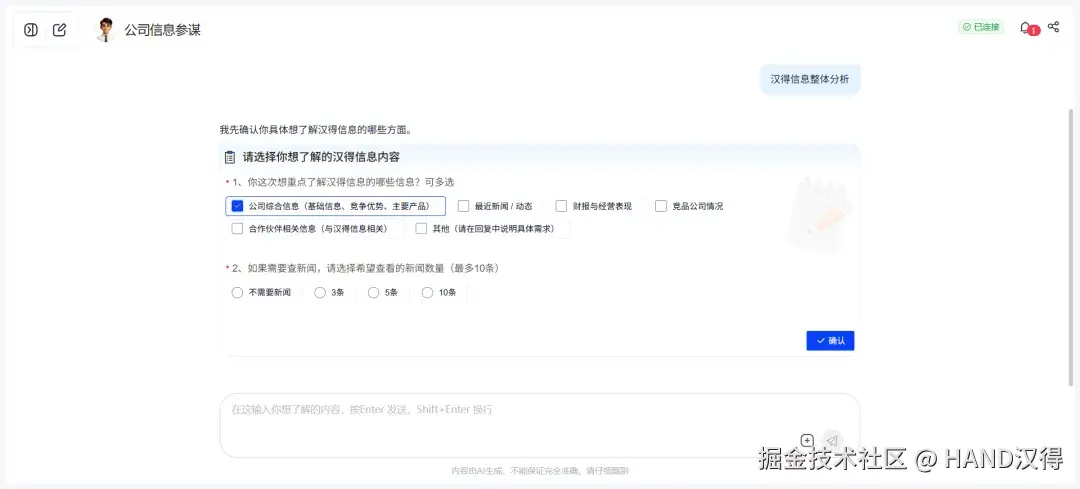This screenshot has height=489, width=1080.
Task: Click question 1 label about 重点了解
Action: tap(343, 183)
